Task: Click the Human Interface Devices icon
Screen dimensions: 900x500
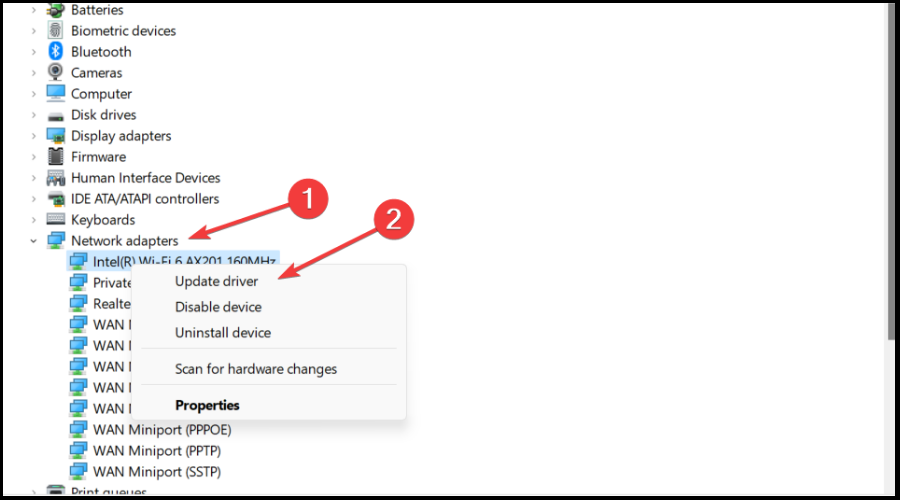Action: pyautogui.click(x=56, y=178)
